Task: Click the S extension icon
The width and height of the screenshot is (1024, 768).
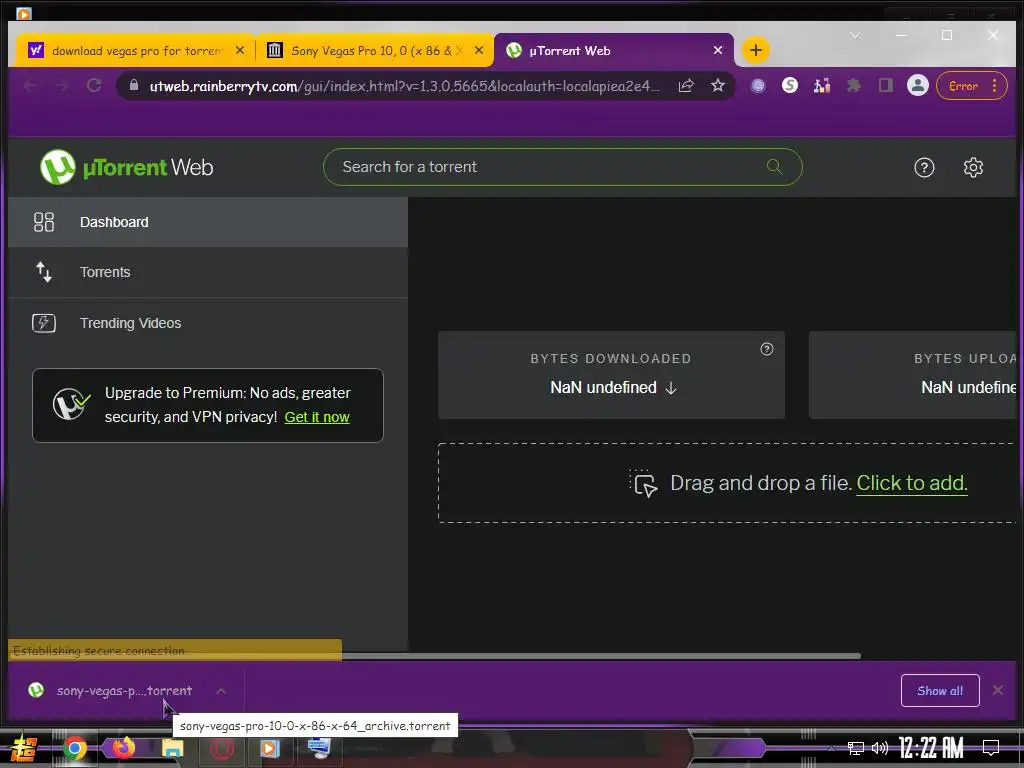Action: [x=790, y=86]
